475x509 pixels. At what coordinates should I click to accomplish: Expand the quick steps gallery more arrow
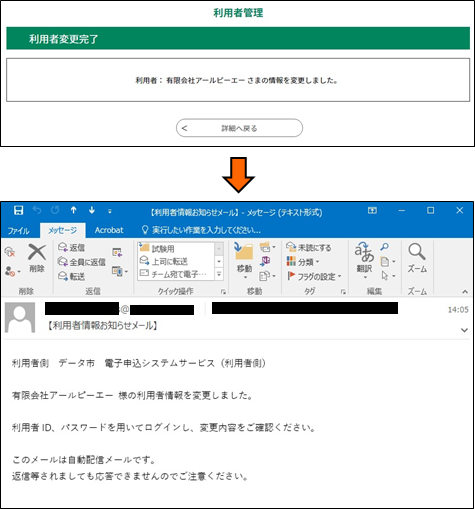coord(219,274)
